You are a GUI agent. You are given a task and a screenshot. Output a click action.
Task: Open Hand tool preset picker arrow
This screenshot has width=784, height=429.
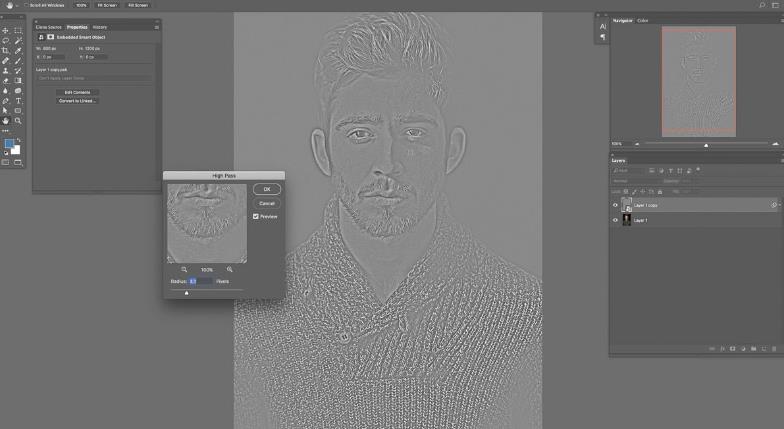[x=17, y=5]
